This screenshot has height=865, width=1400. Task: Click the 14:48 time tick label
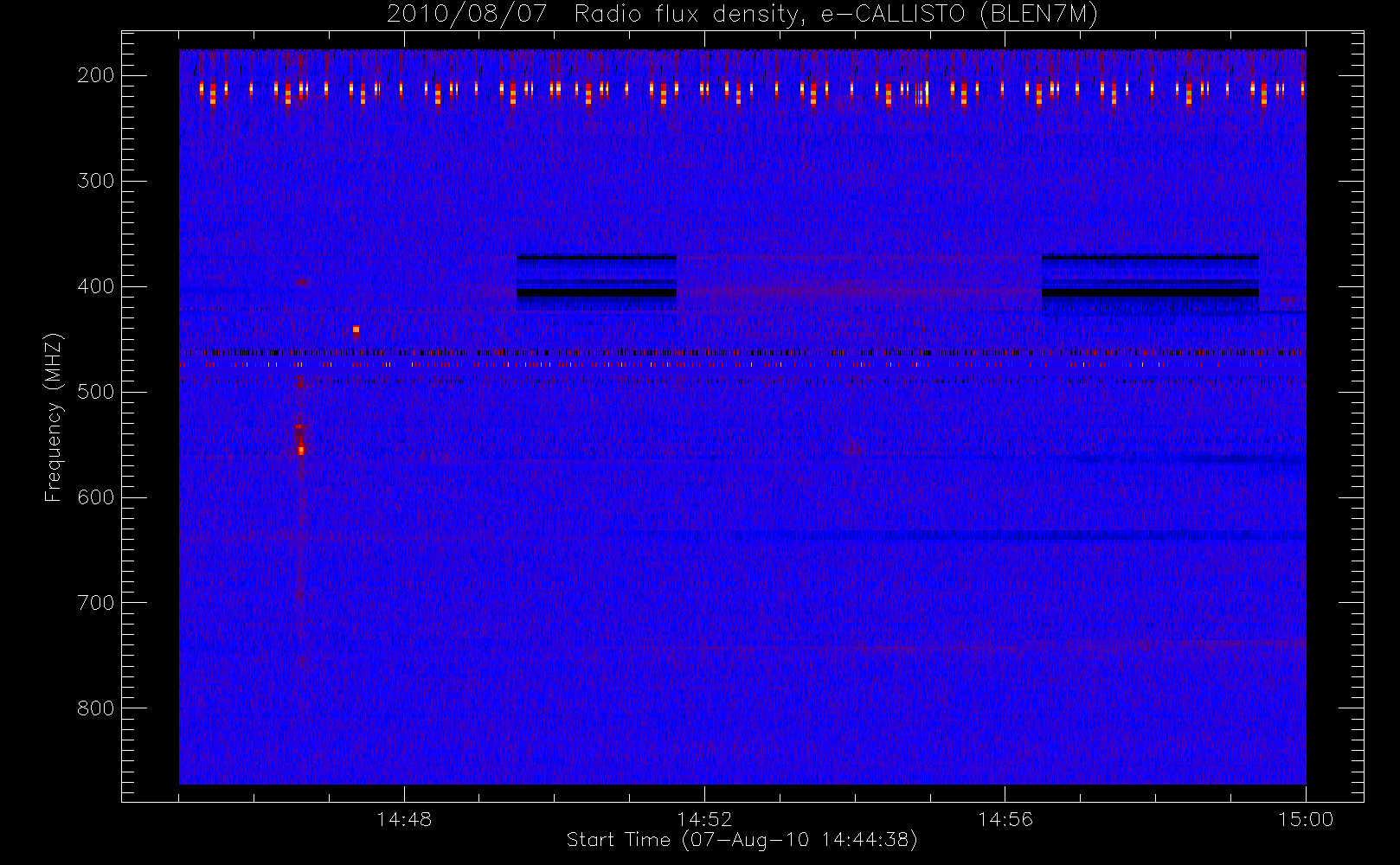[x=404, y=819]
